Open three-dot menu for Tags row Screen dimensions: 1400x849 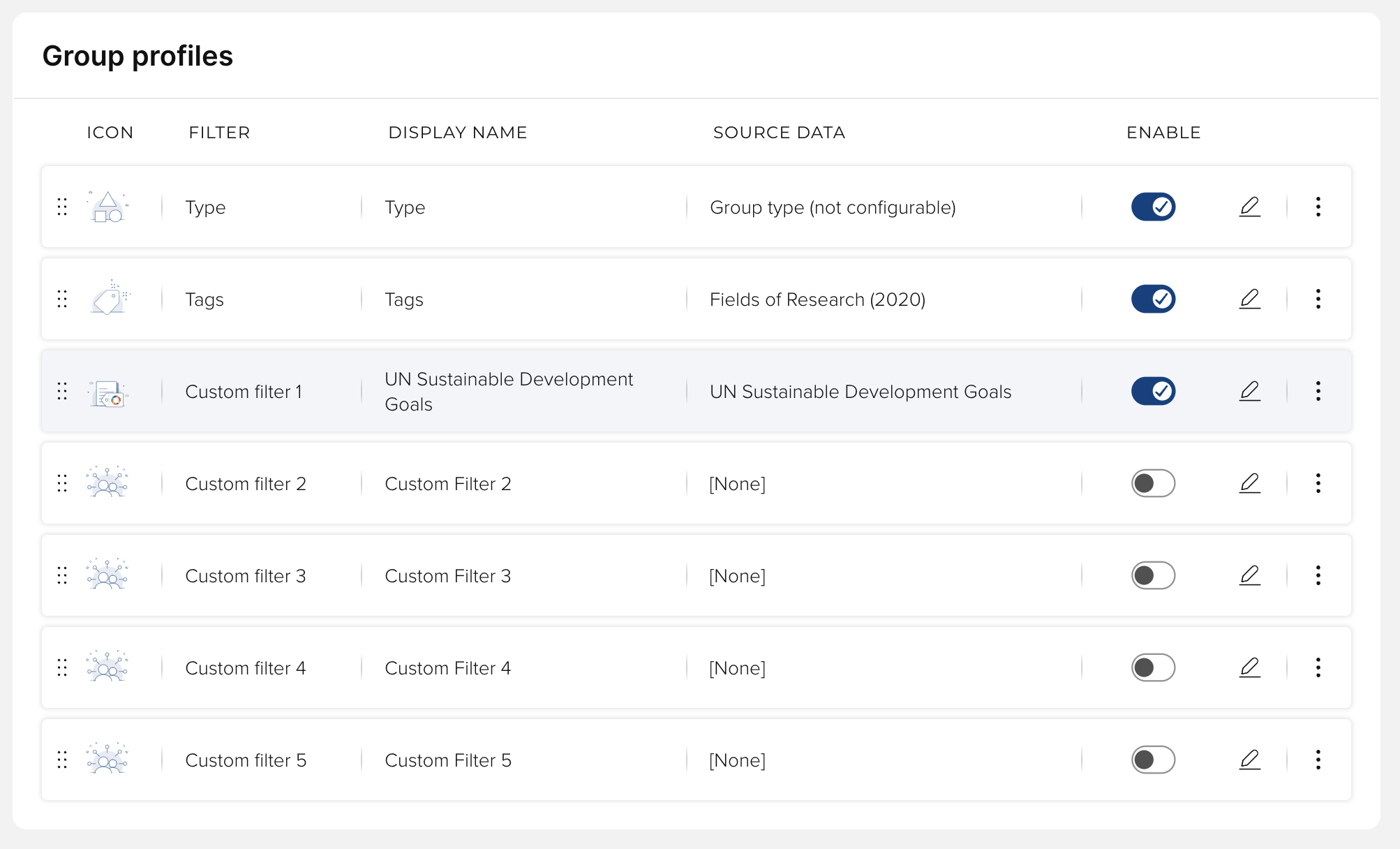(1318, 299)
